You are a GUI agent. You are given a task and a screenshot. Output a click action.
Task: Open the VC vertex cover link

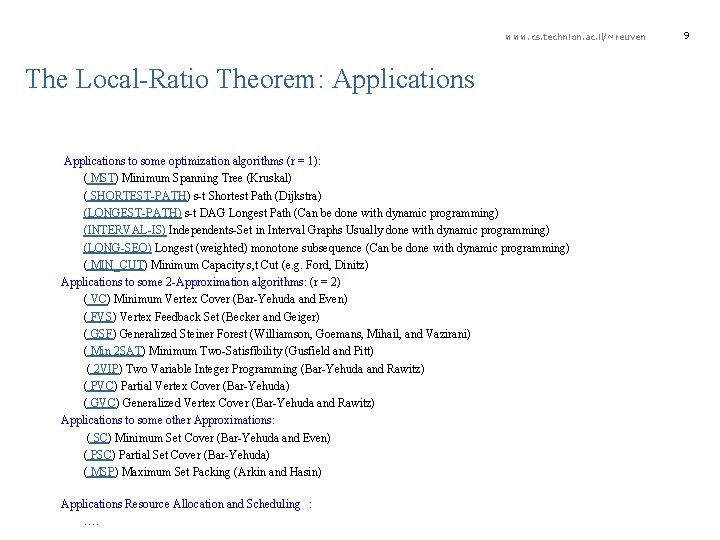(97, 299)
